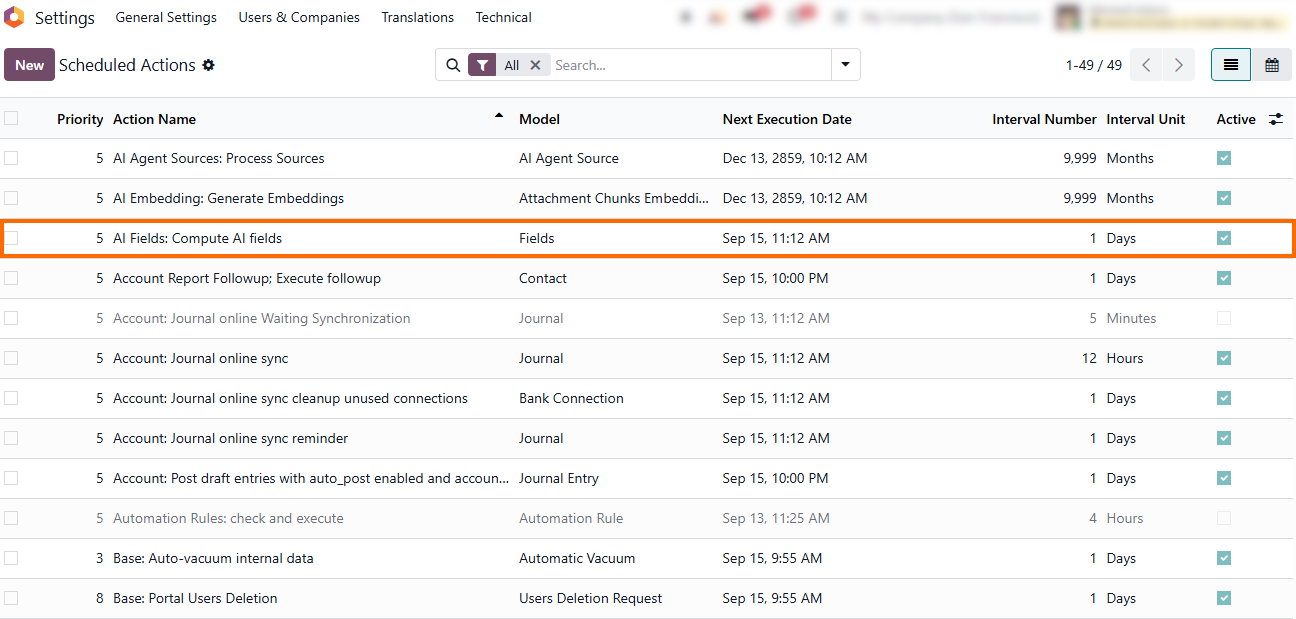The image size is (1296, 619).
Task: Select the AI Fields: Compute AI fields row checkbox
Action: pos(11,238)
